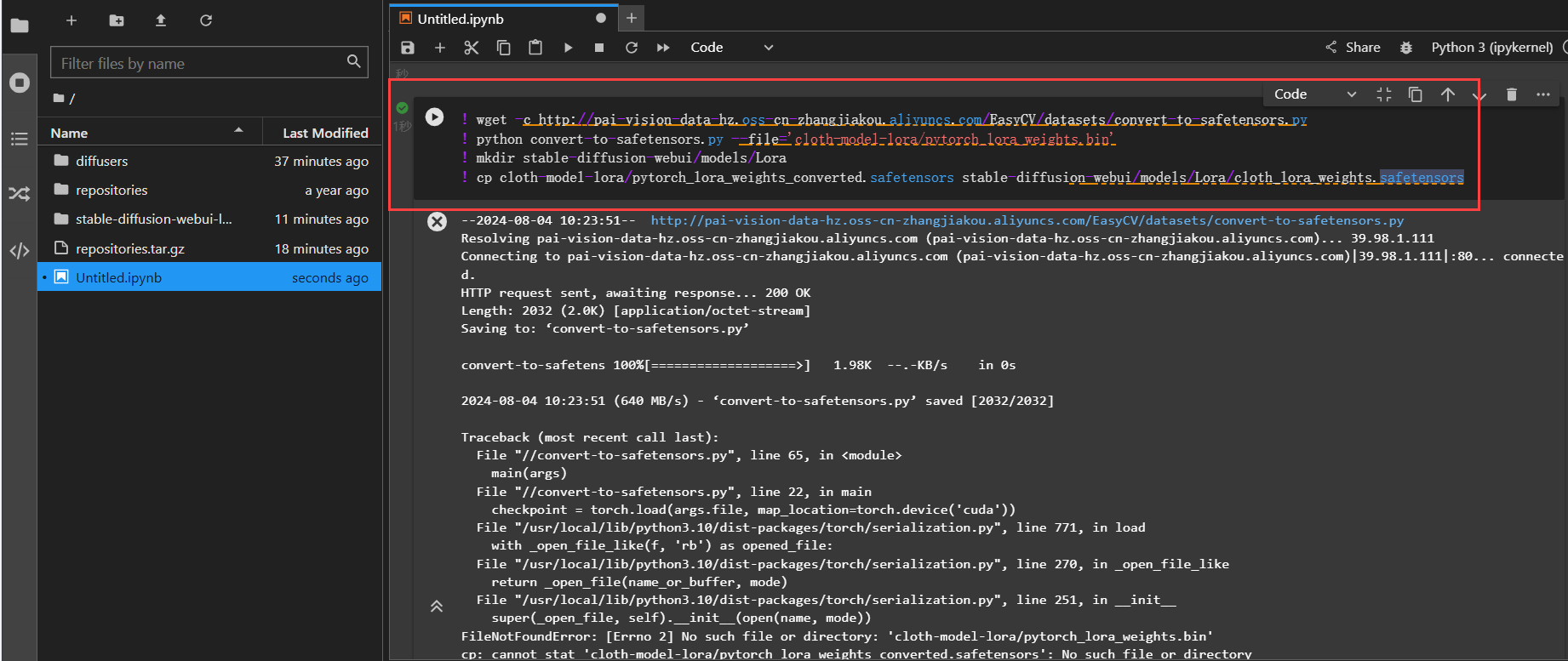Open the cell toolbar Code type dropdown
This screenshot has height=661, width=1568.
1315,94
